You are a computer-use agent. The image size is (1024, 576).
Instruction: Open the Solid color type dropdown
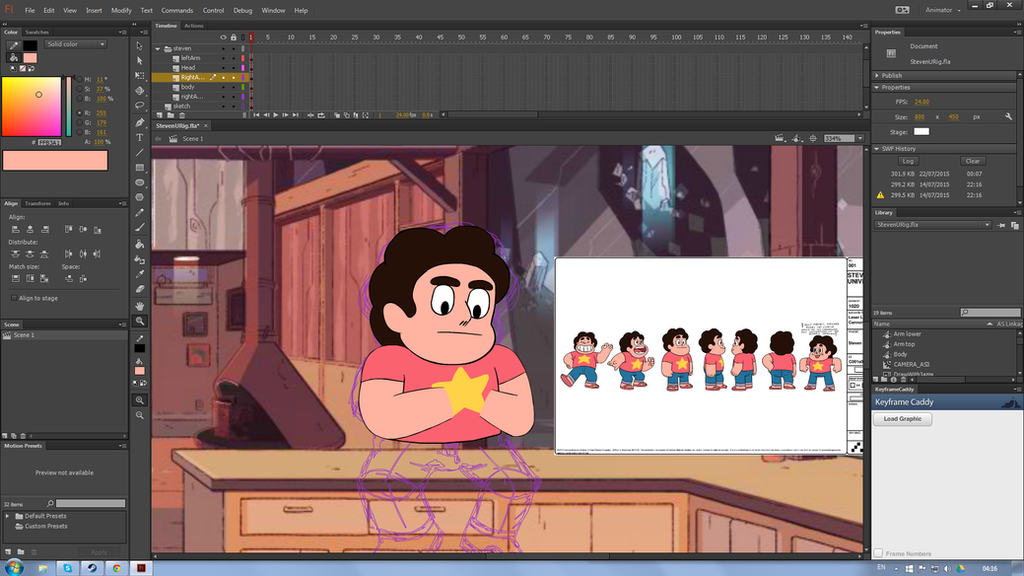coord(76,44)
